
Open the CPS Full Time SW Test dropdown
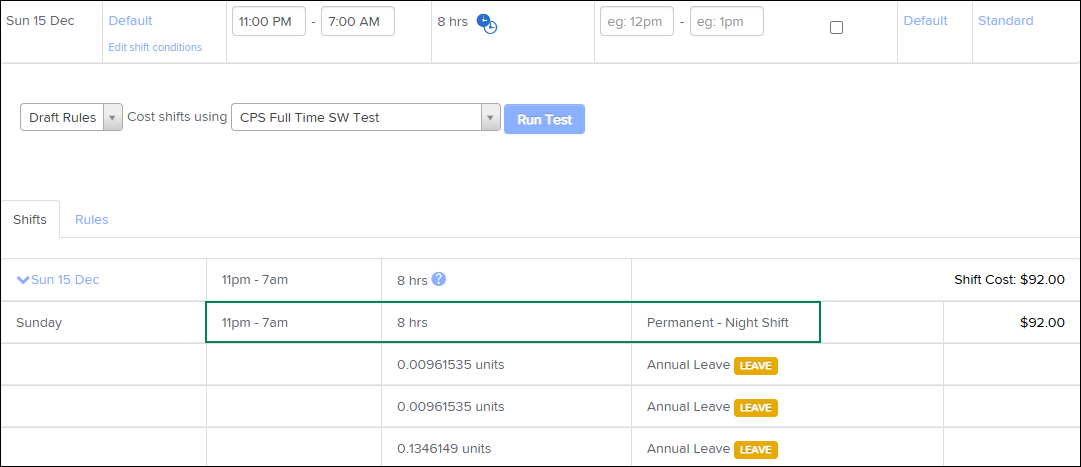coord(365,117)
